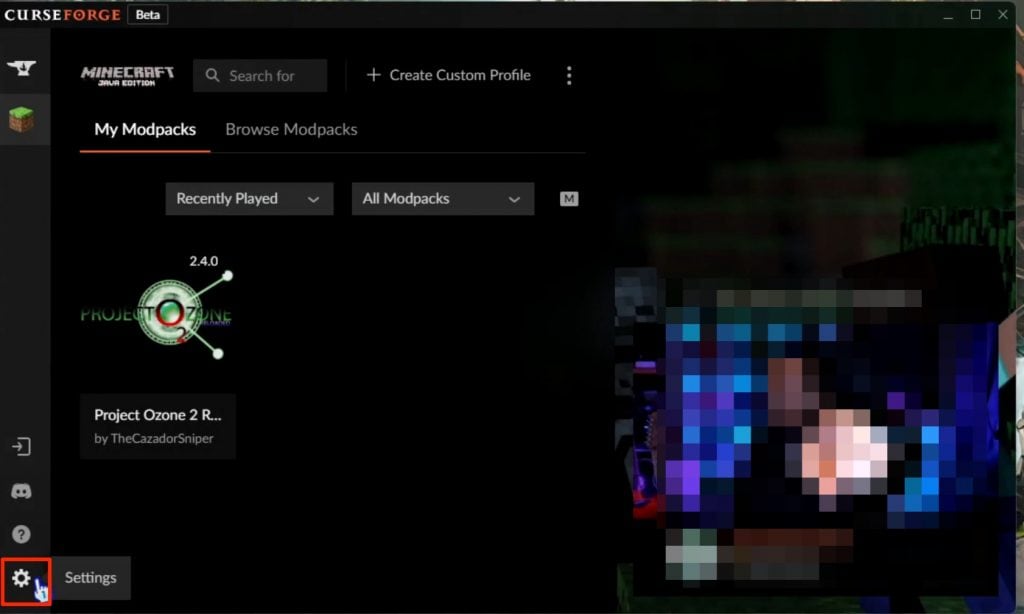Open the help question mark icon
The width and height of the screenshot is (1024, 614).
[x=22, y=534]
